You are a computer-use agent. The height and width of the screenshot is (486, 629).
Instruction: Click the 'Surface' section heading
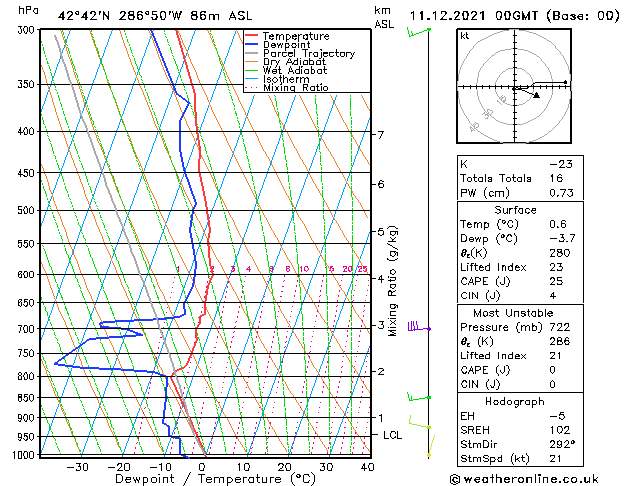(x=515, y=210)
